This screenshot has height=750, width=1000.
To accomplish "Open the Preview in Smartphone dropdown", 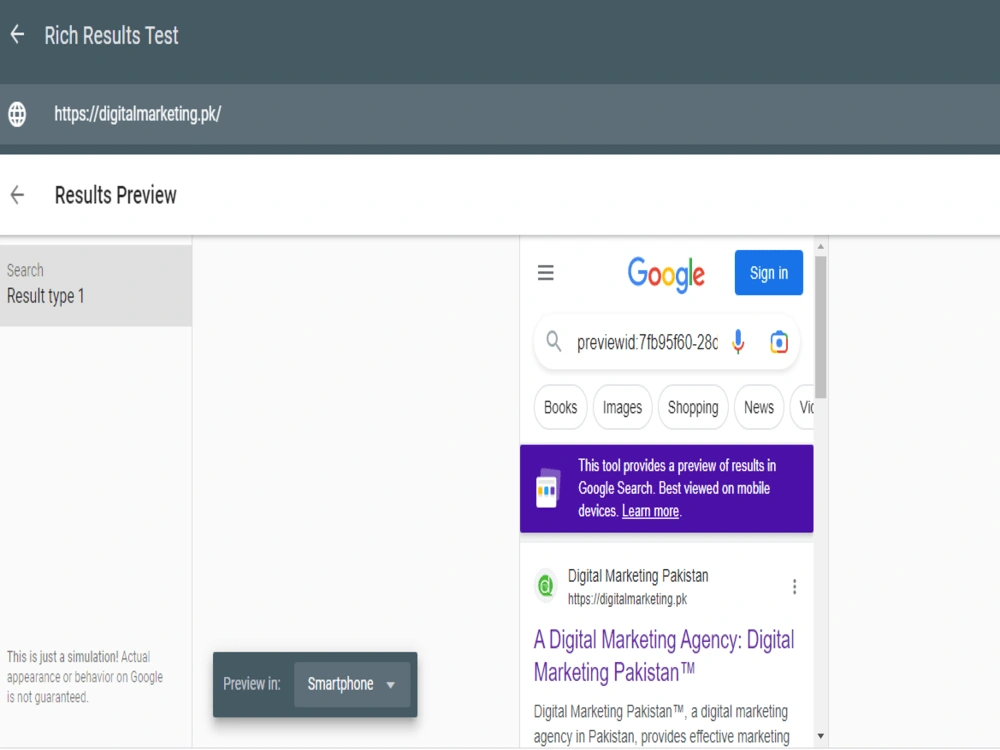I will pyautogui.click(x=352, y=684).
